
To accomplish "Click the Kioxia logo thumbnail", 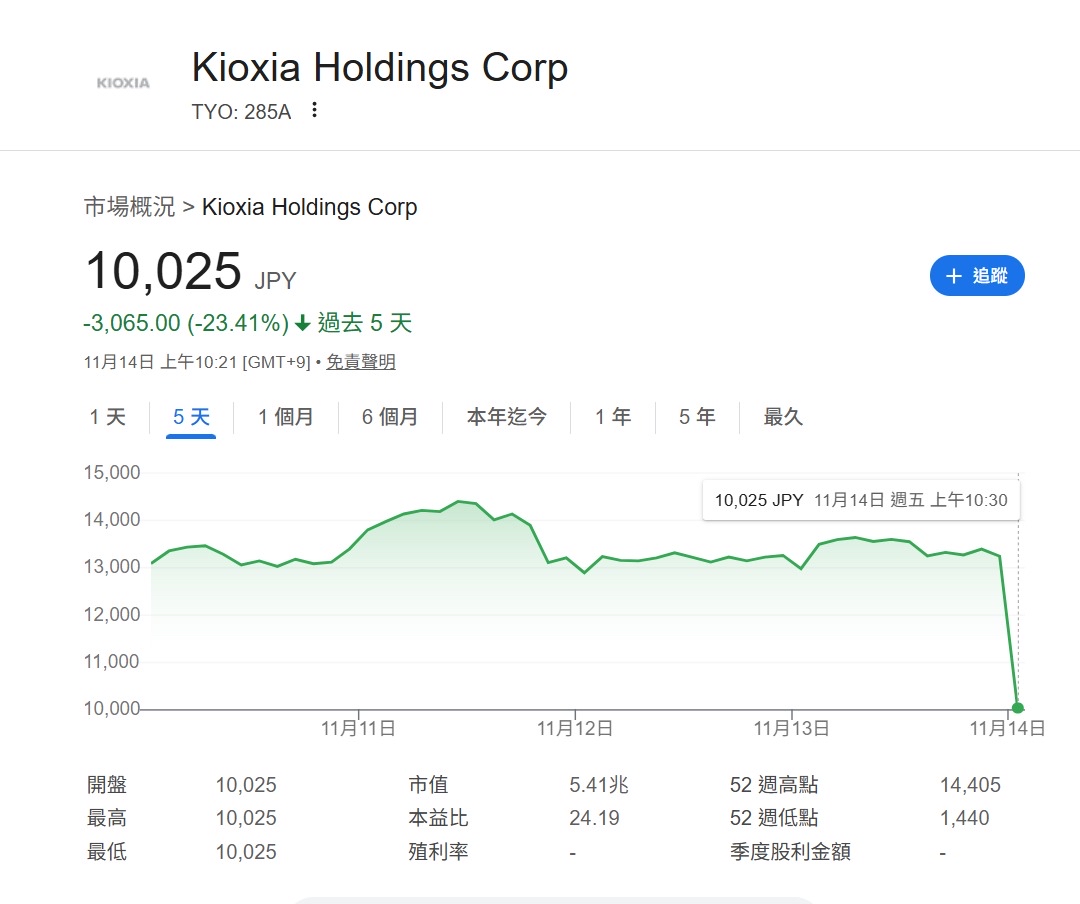I will click(x=123, y=83).
